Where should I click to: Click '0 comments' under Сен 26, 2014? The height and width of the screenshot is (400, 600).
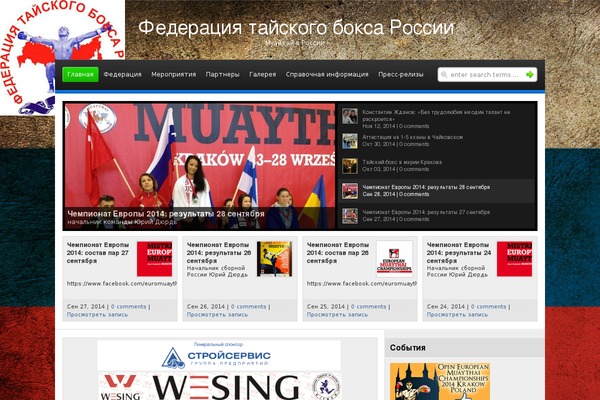pos(248,307)
